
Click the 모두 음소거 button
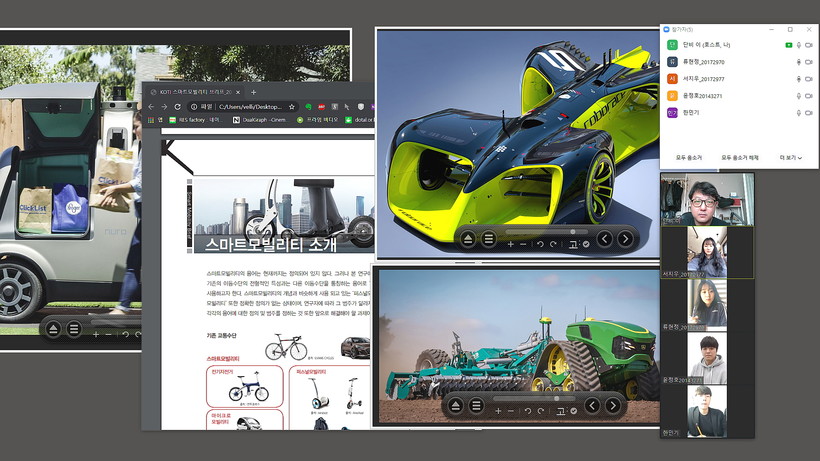tap(688, 157)
